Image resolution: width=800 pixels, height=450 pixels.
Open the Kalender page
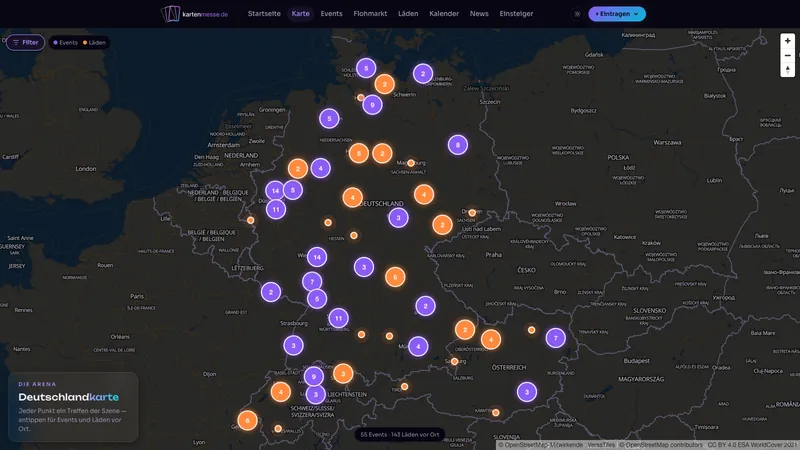coord(444,14)
